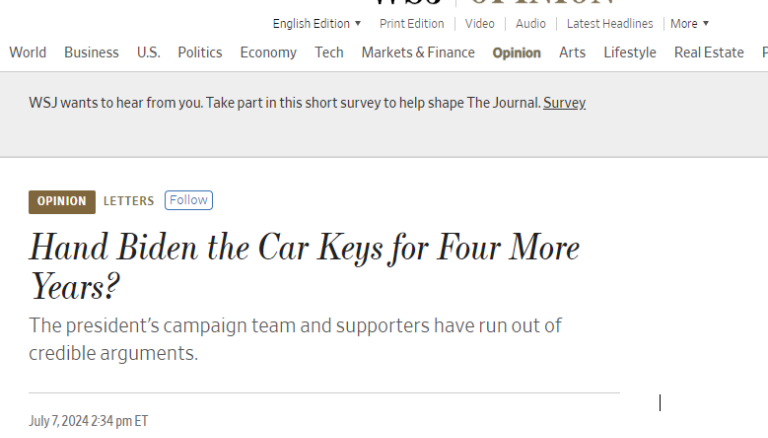
Task: Go to the Politics section
Action: pyautogui.click(x=200, y=53)
